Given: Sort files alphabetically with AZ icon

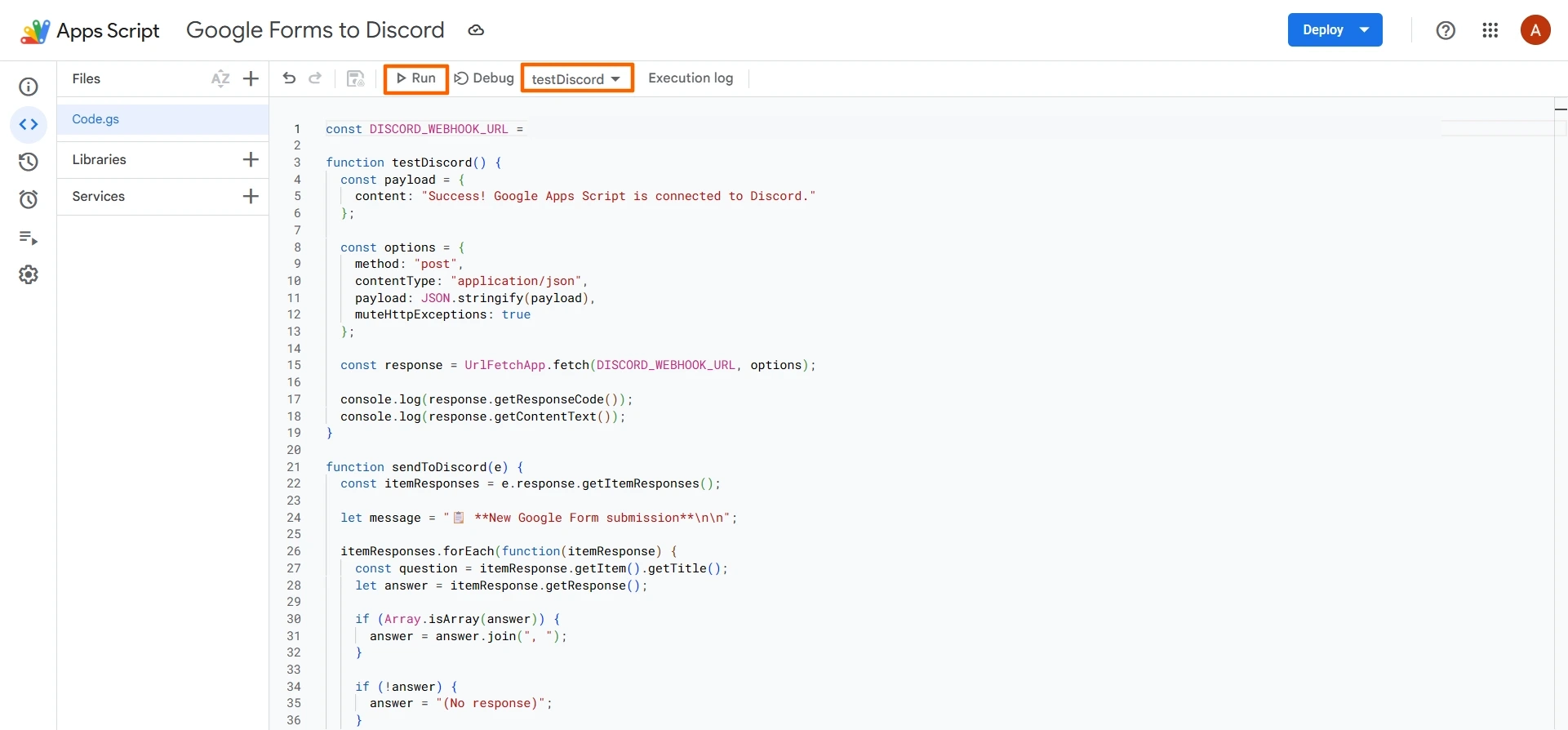Looking at the screenshot, I should pyautogui.click(x=220, y=78).
